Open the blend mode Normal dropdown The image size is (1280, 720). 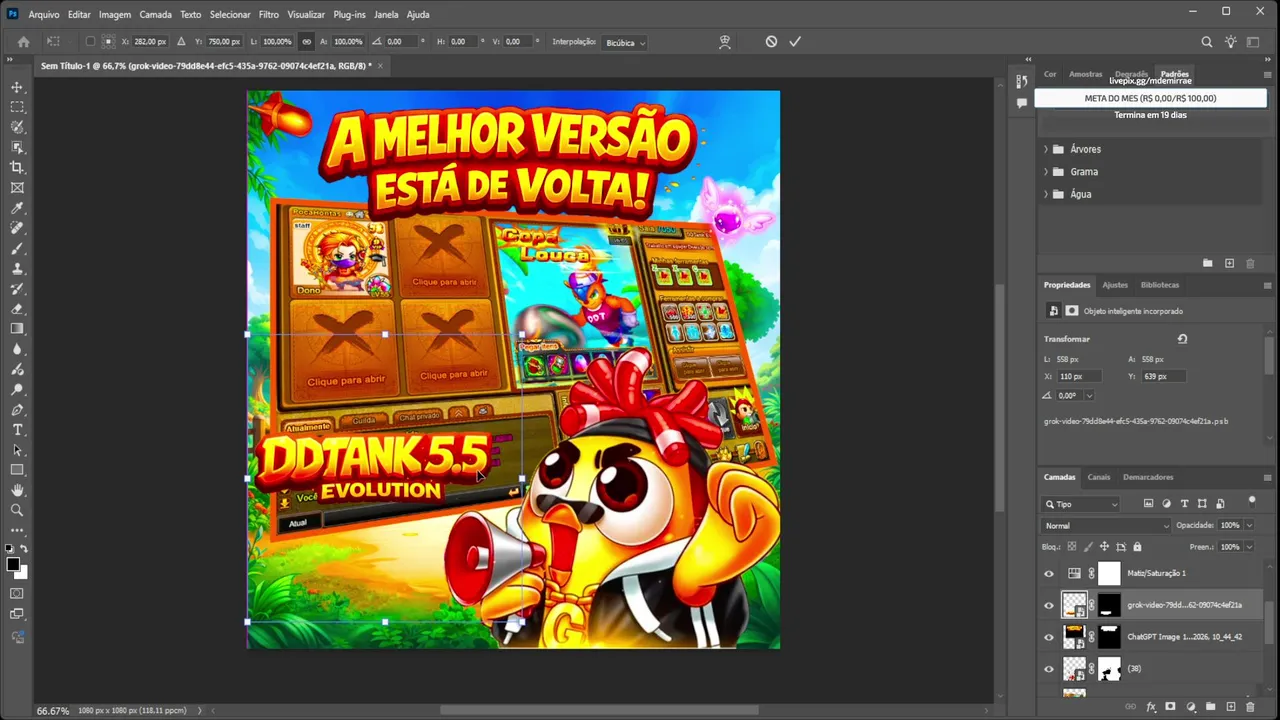[x=1106, y=526]
